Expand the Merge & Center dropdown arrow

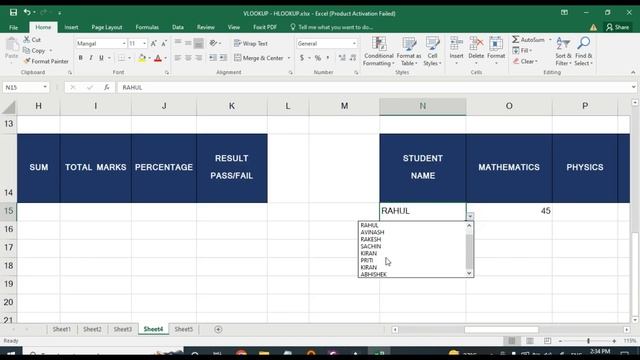click(289, 58)
